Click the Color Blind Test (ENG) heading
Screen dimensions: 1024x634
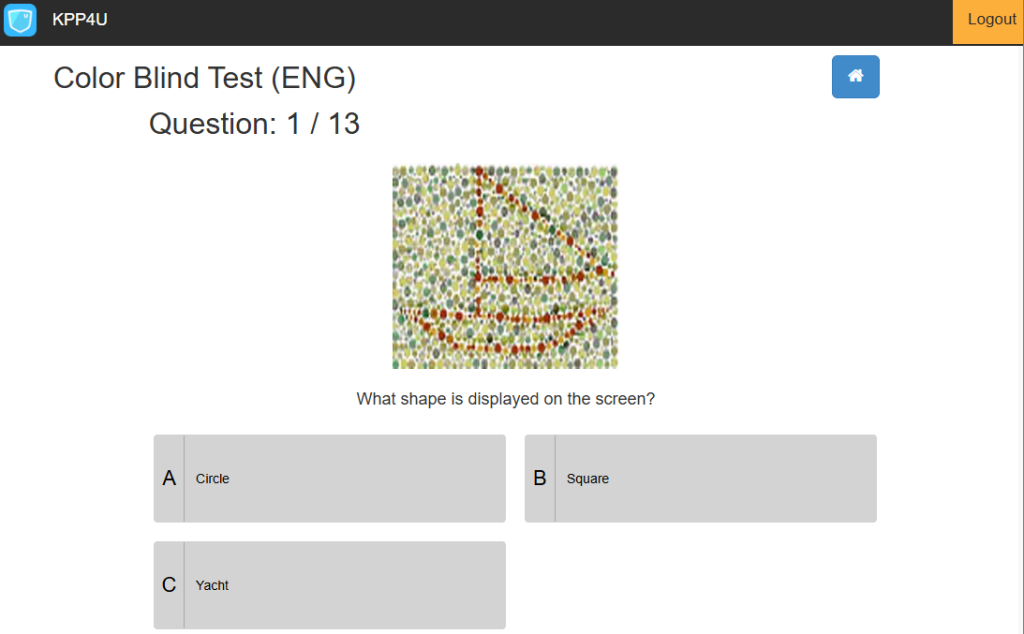pyautogui.click(x=203, y=77)
